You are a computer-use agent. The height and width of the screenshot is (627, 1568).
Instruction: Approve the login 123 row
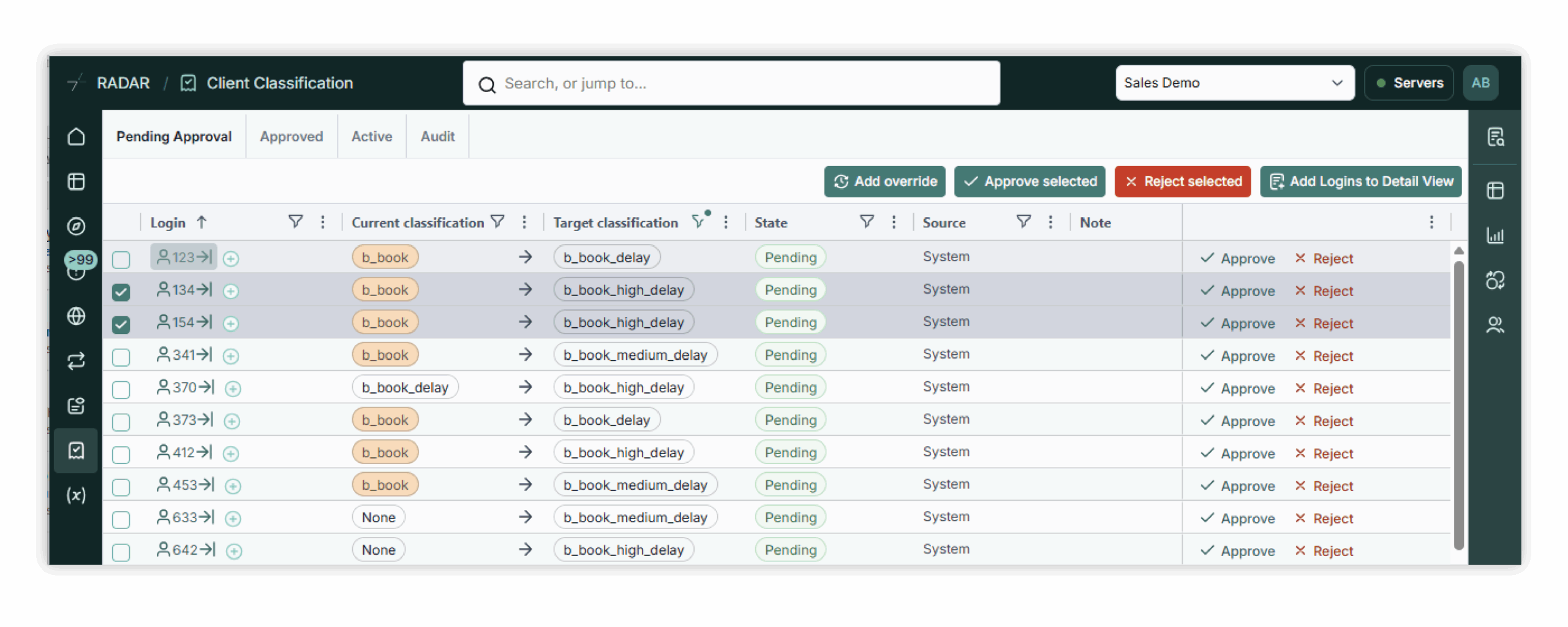pyautogui.click(x=1237, y=258)
